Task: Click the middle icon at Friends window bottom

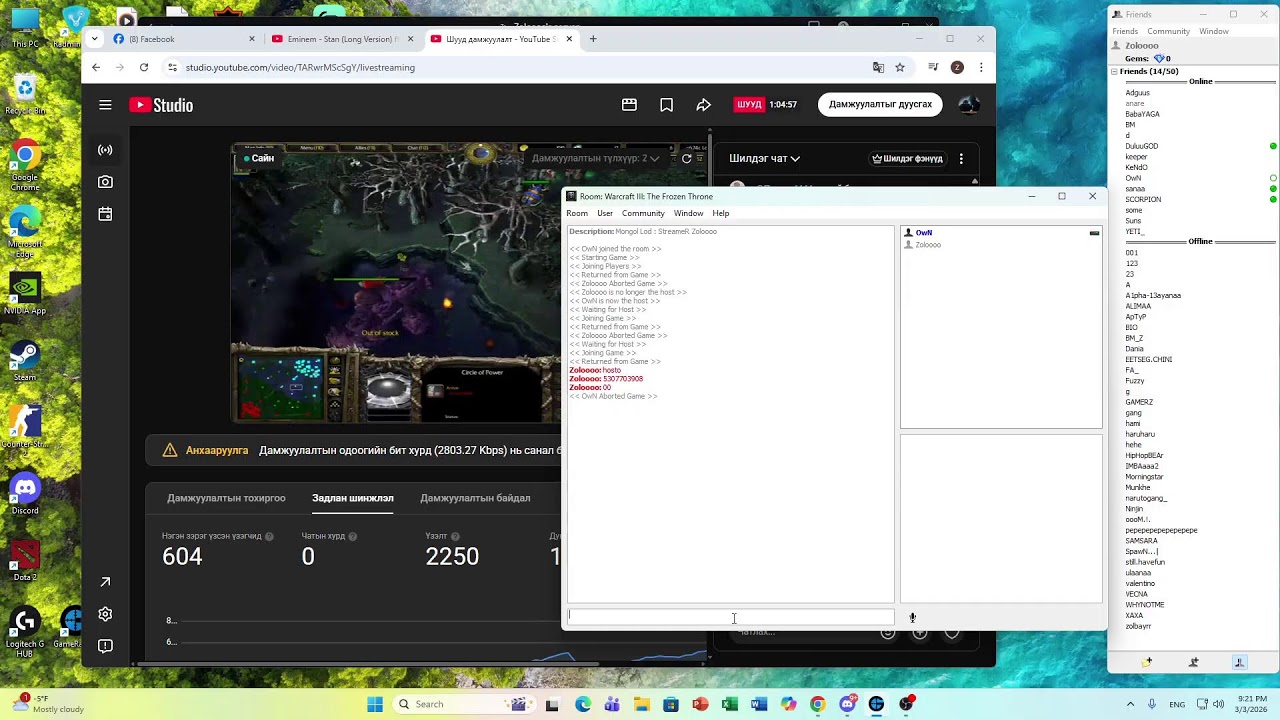Action: [x=1193, y=662]
